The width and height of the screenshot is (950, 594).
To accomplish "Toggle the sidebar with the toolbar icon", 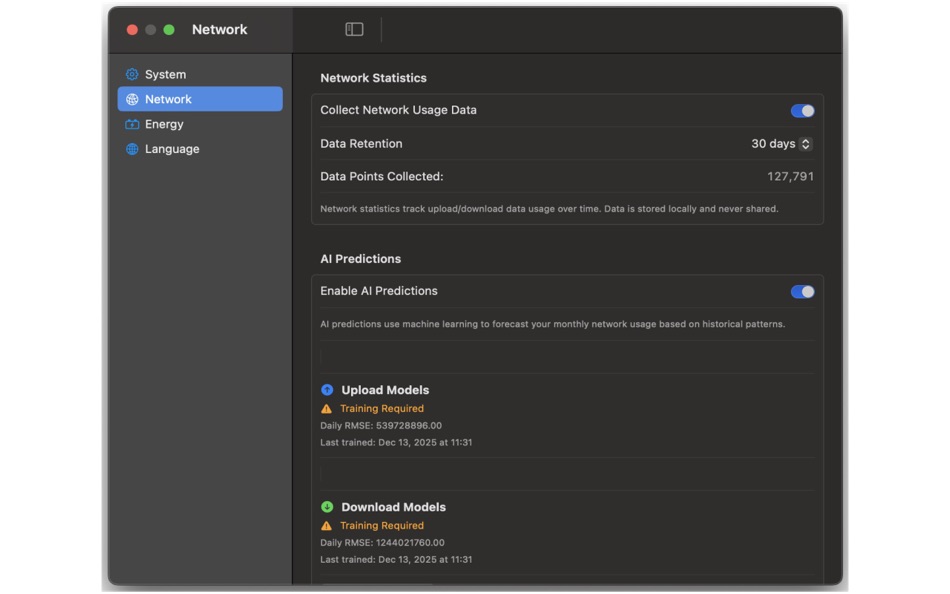I will 353,30.
